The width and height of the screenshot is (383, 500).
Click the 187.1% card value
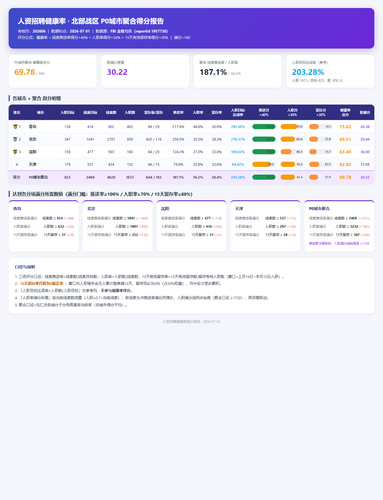coord(213,72)
